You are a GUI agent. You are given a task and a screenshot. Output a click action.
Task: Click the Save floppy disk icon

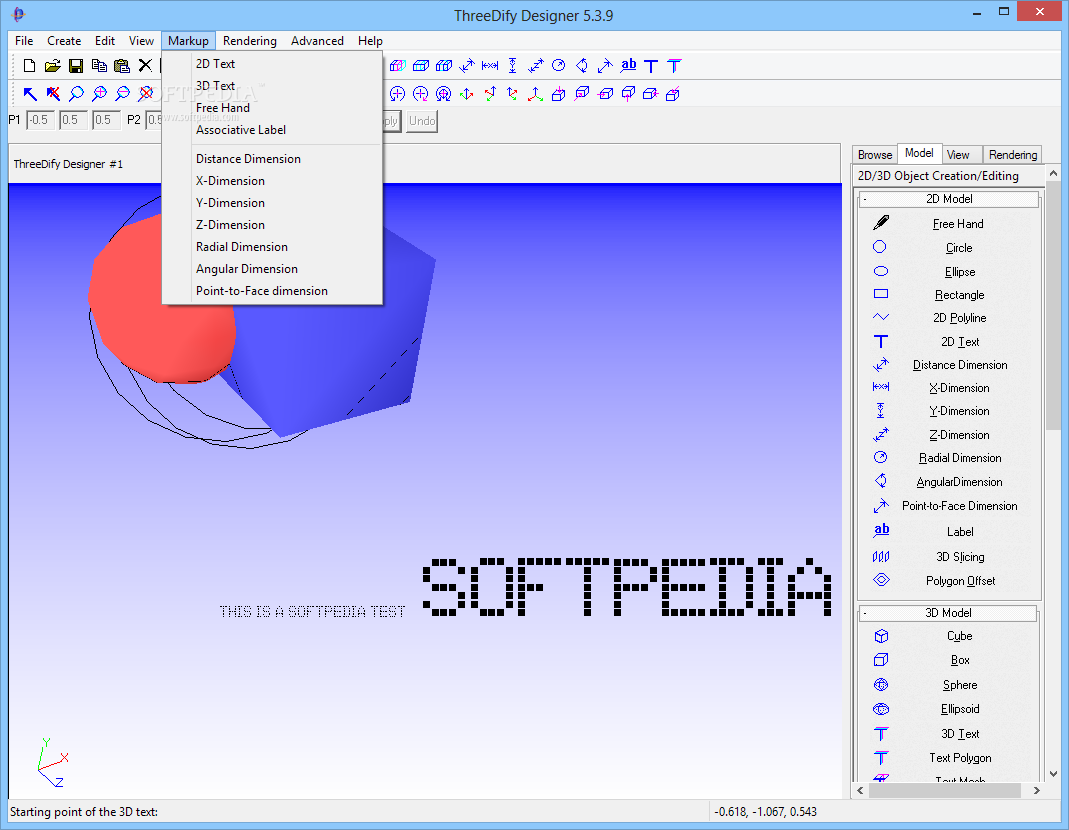[x=76, y=65]
